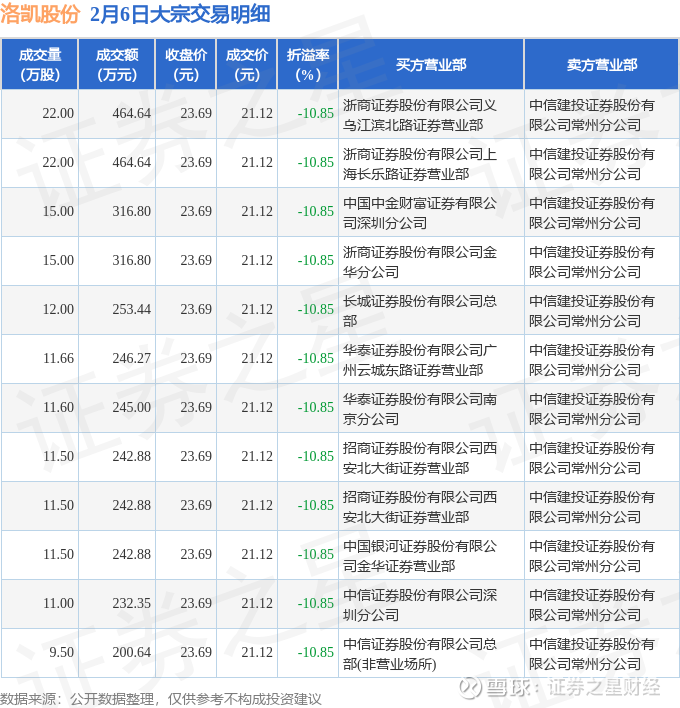The width and height of the screenshot is (680, 708).
Task: Click -10.85 in the 200.64 row
Action: (x=316, y=652)
